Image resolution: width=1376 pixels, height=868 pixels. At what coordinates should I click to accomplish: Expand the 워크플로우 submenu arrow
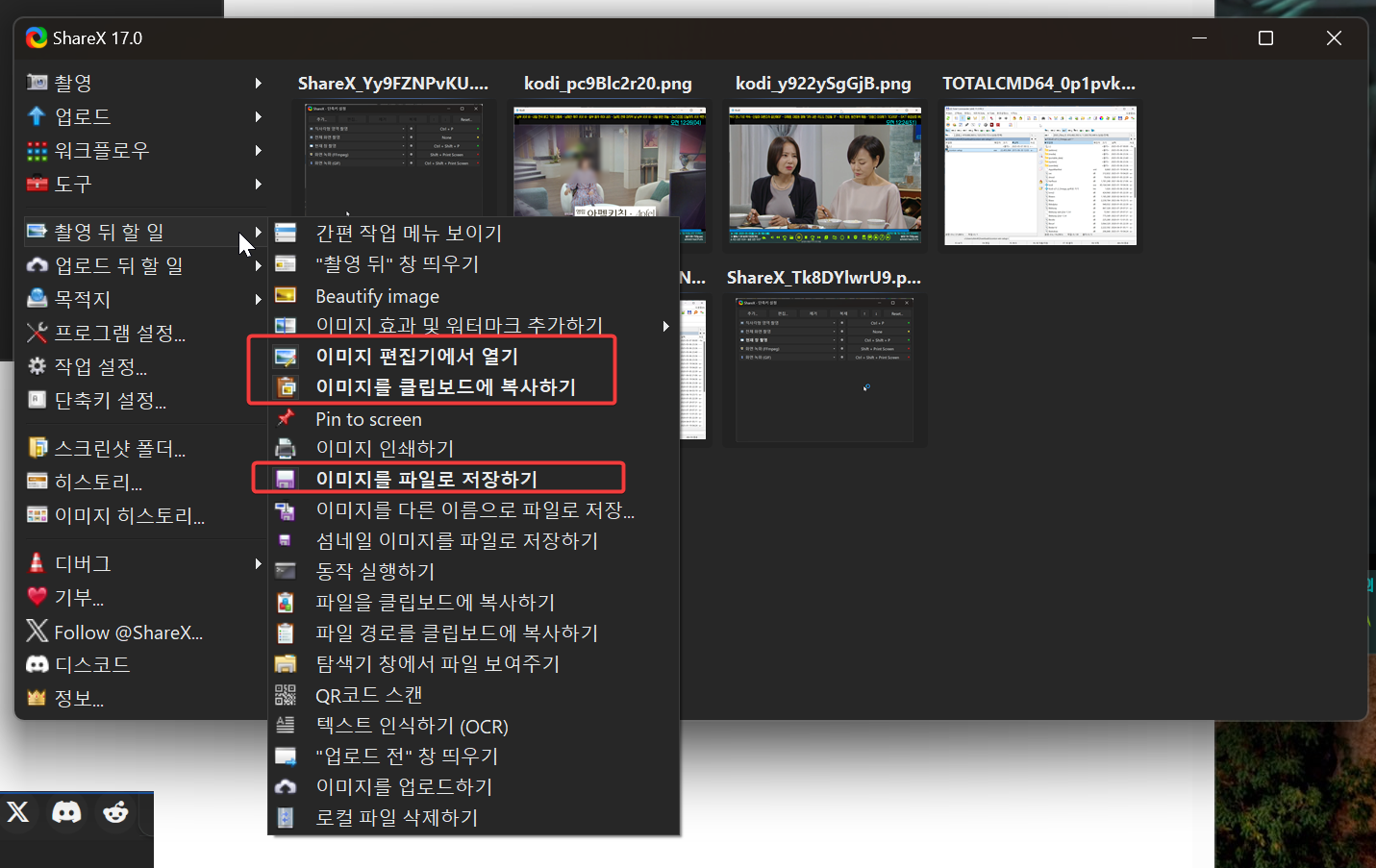(258, 150)
